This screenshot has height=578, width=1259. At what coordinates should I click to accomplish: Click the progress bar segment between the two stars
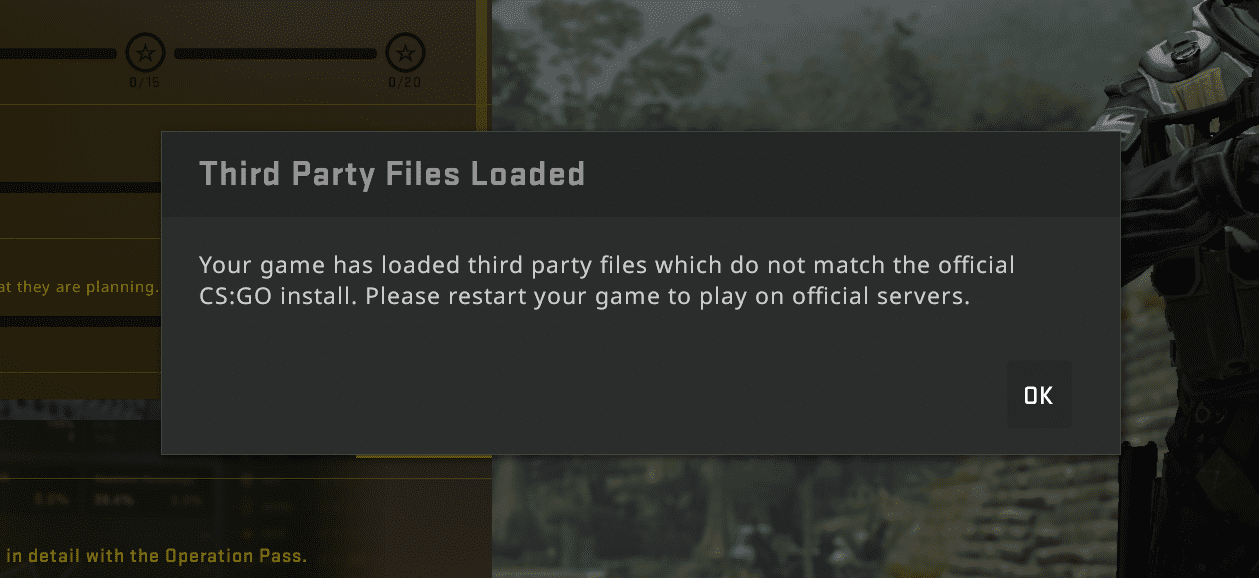[x=275, y=53]
